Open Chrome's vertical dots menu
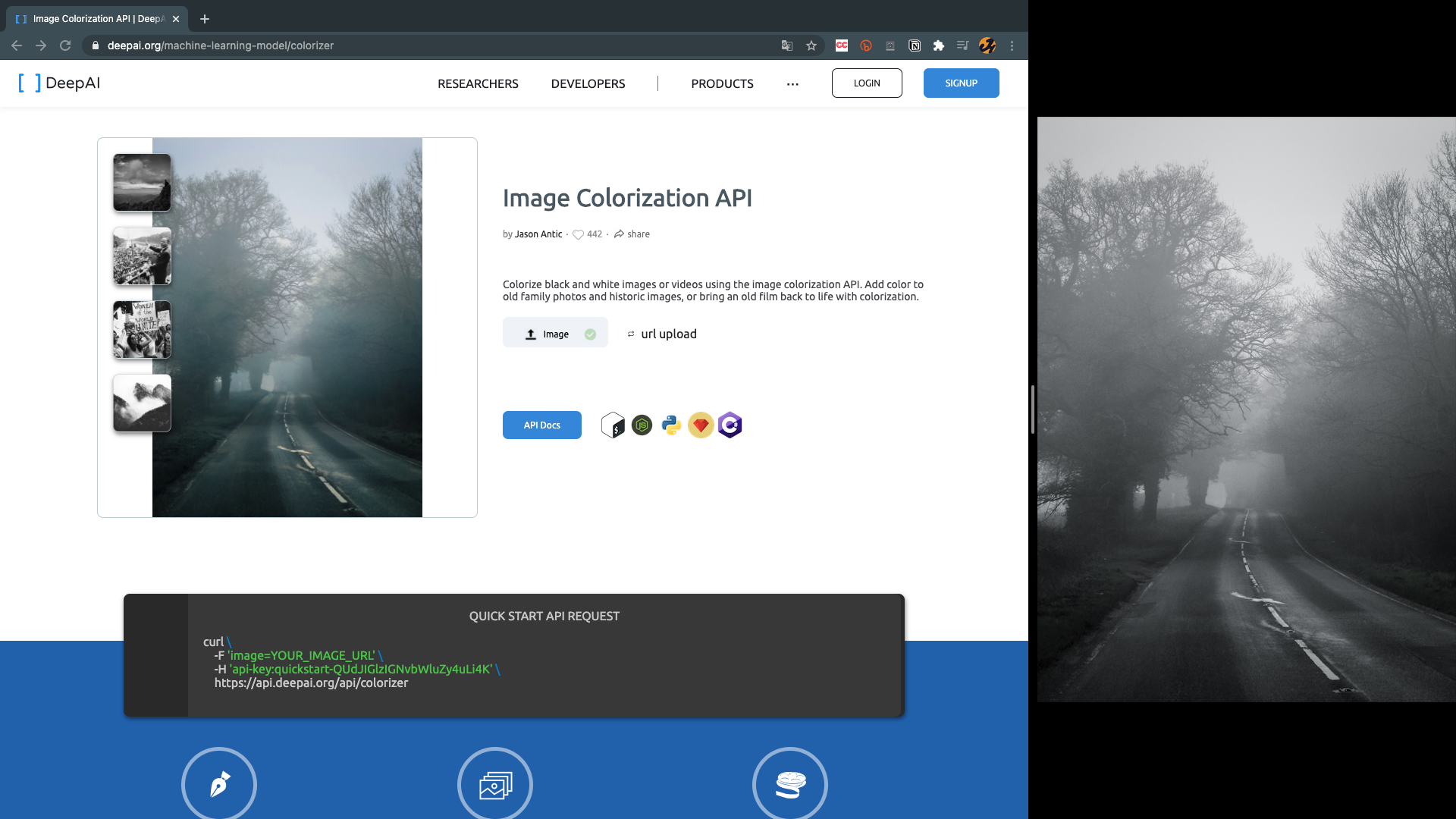Image resolution: width=1456 pixels, height=819 pixels. point(1012,45)
